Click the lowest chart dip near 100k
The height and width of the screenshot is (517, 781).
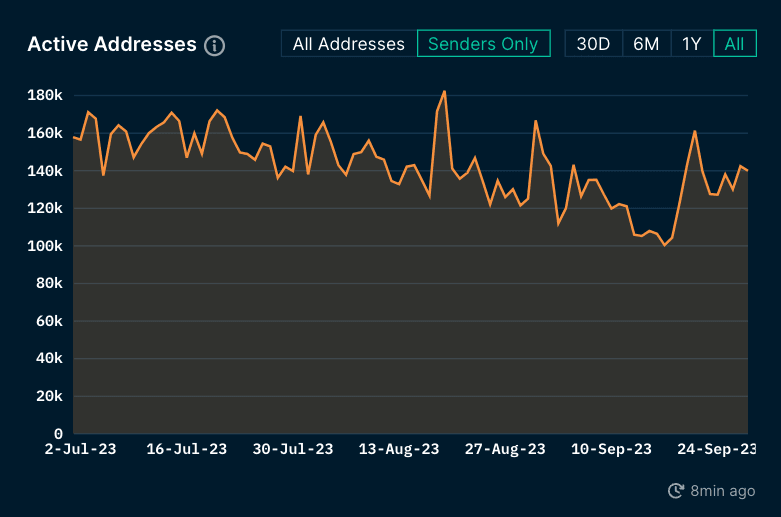pos(664,245)
